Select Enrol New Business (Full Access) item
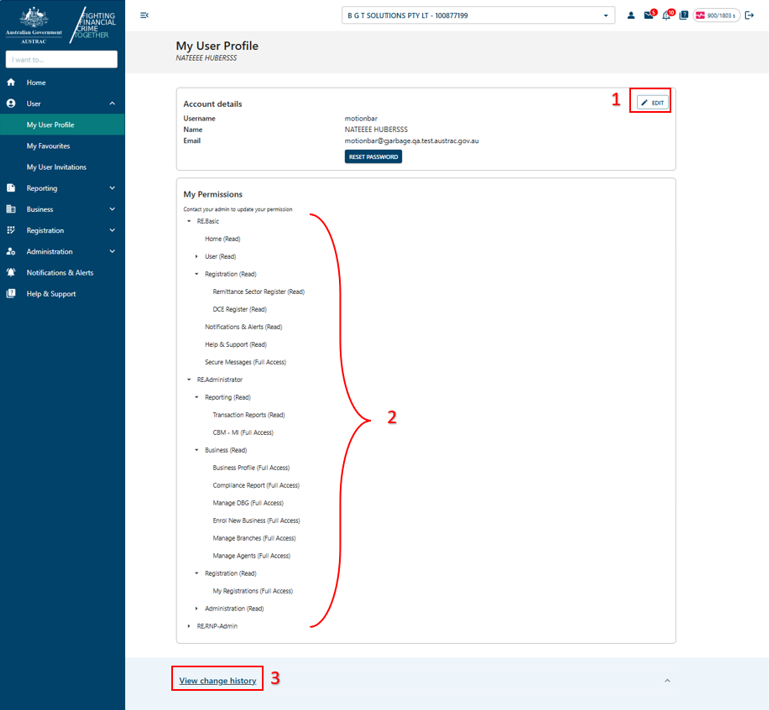Screen dimensions: 769x710 pos(256,521)
